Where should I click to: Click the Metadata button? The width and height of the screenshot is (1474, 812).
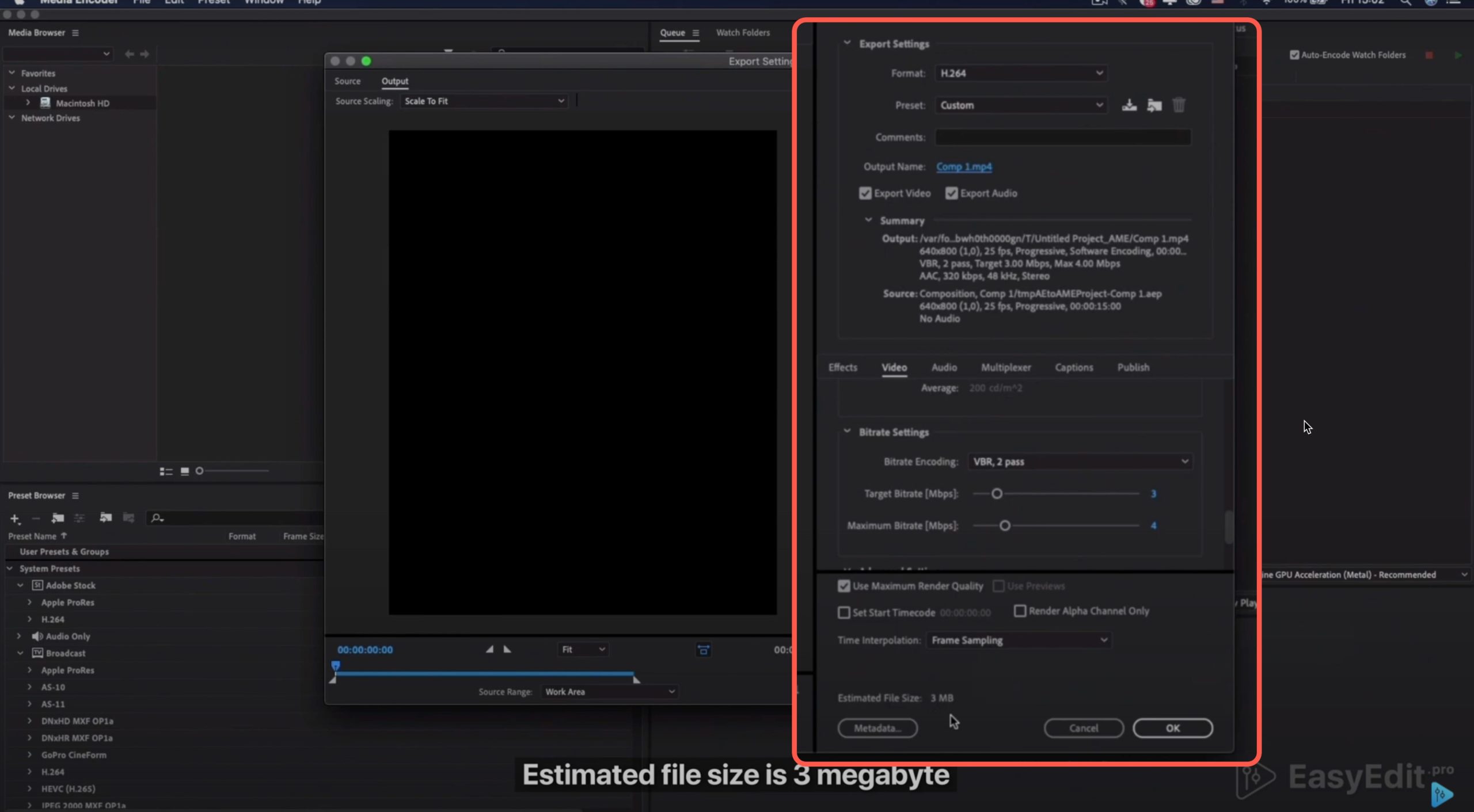[x=877, y=728]
